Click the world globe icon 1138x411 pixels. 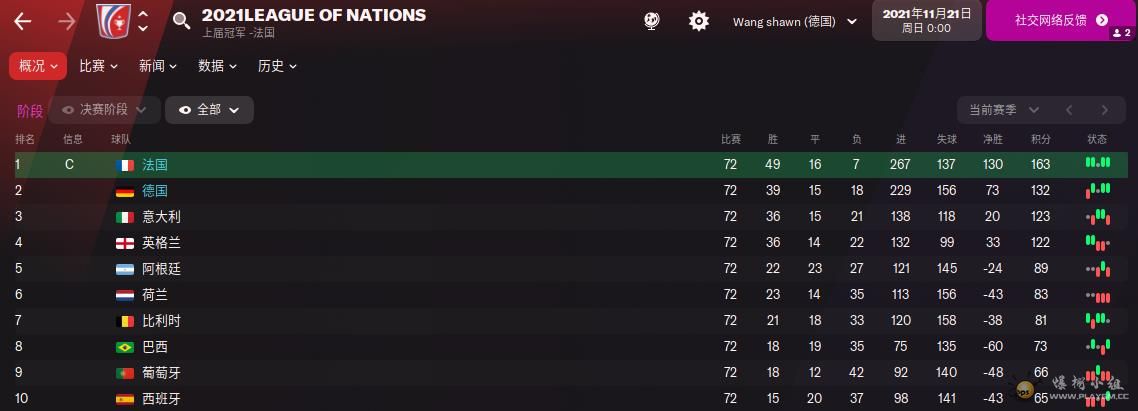pos(650,21)
